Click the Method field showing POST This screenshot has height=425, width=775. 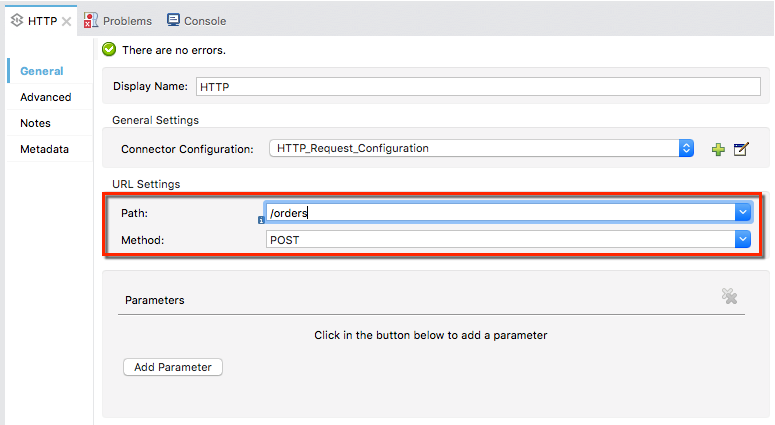498,240
